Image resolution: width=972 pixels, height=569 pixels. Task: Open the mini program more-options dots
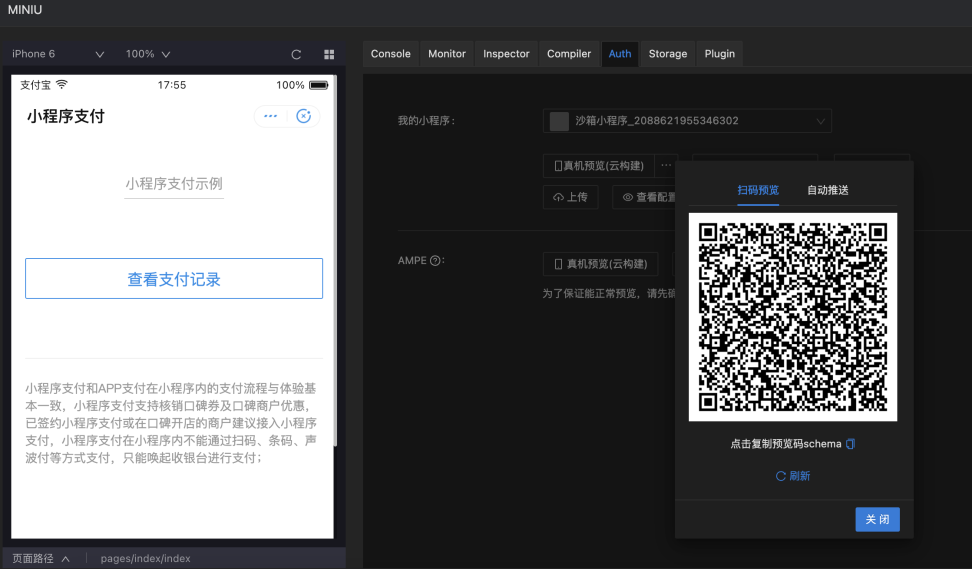271,116
